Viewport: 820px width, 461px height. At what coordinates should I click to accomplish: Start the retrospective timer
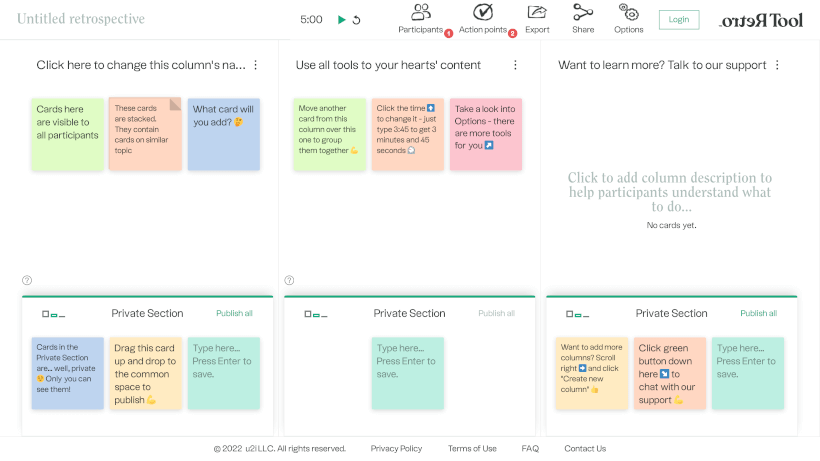coord(342,19)
